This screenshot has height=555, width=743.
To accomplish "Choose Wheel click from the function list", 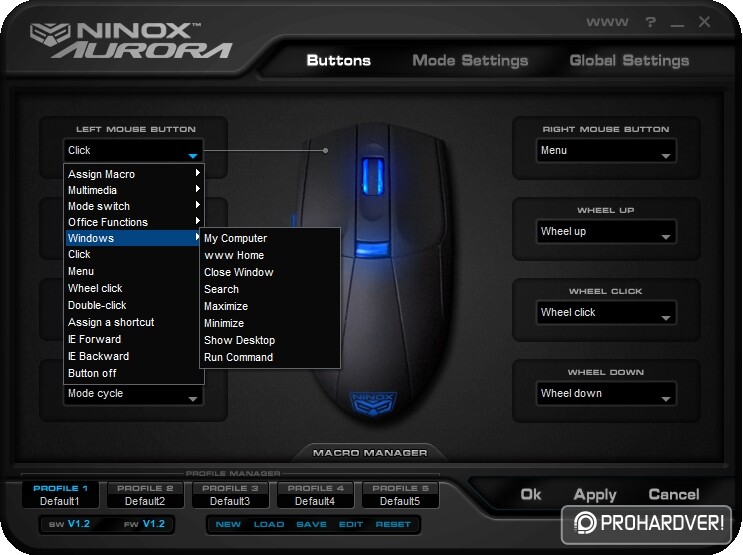I will (x=134, y=288).
